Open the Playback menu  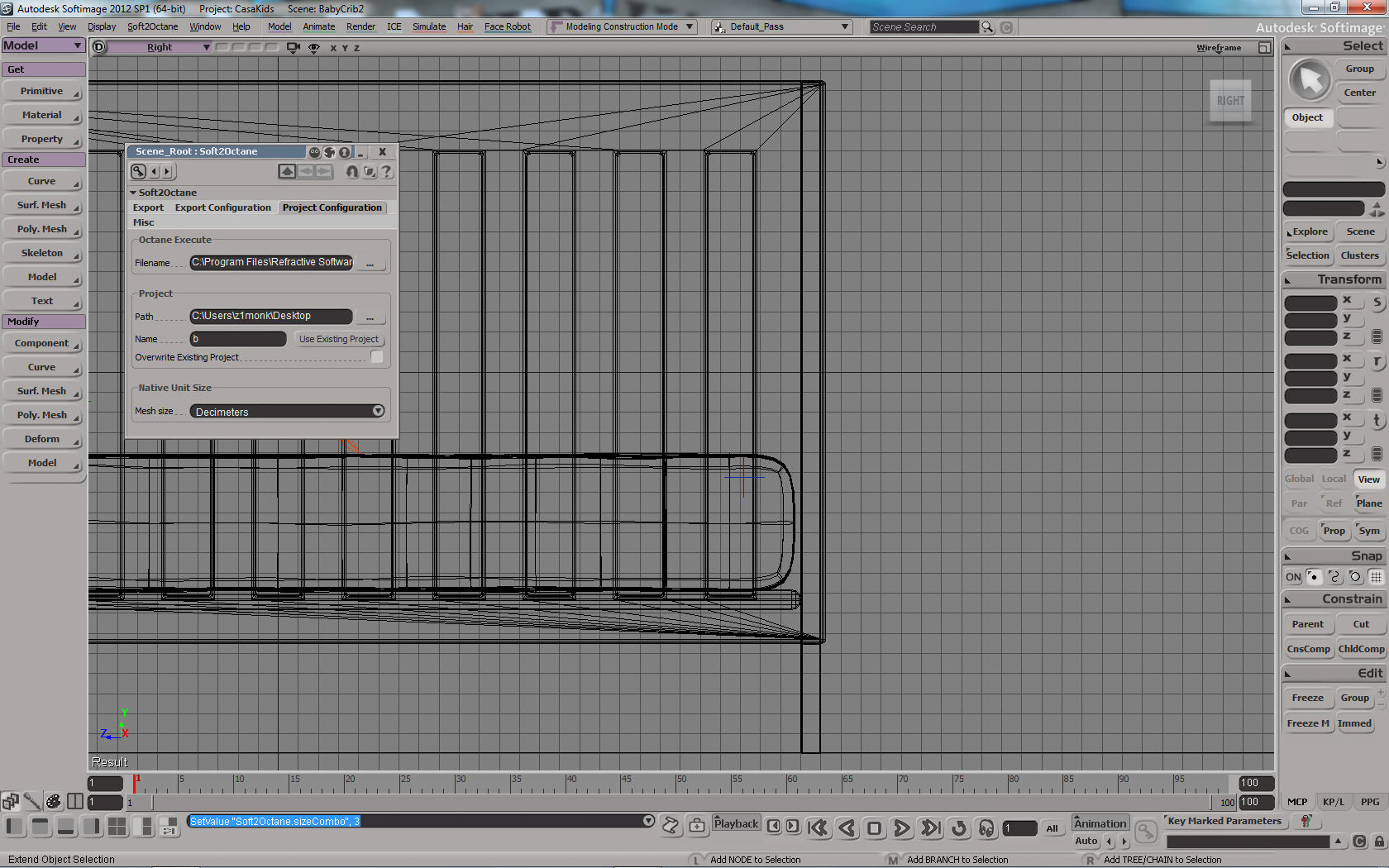(736, 823)
